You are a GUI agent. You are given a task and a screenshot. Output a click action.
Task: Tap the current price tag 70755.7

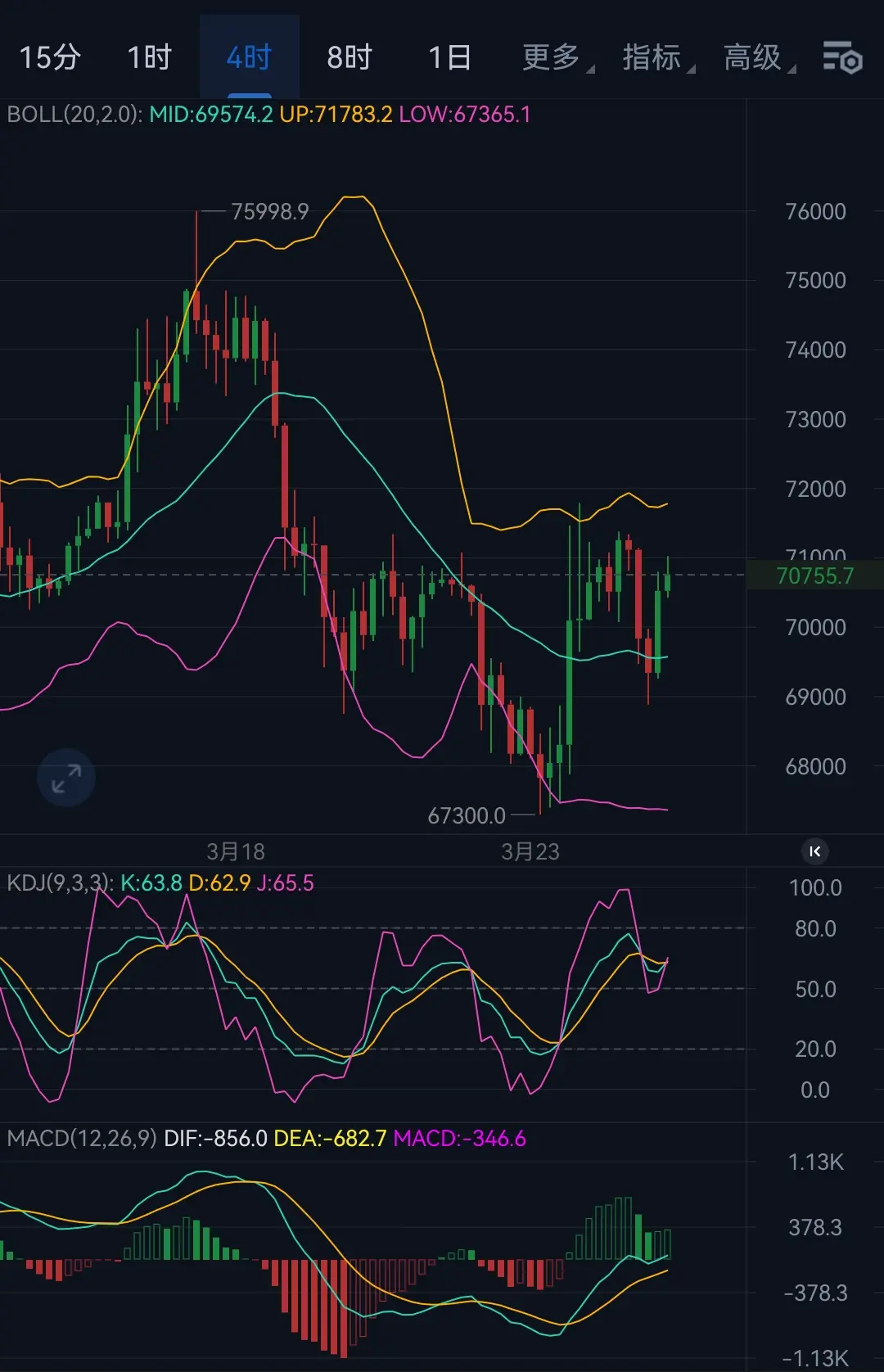[814, 575]
